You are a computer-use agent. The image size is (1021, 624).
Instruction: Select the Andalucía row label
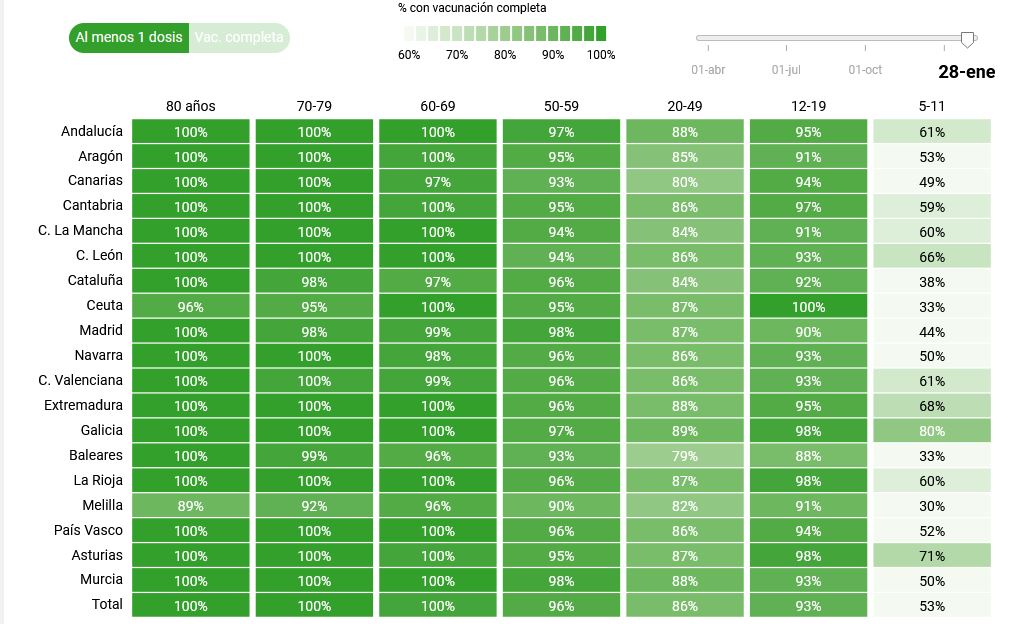coord(92,131)
